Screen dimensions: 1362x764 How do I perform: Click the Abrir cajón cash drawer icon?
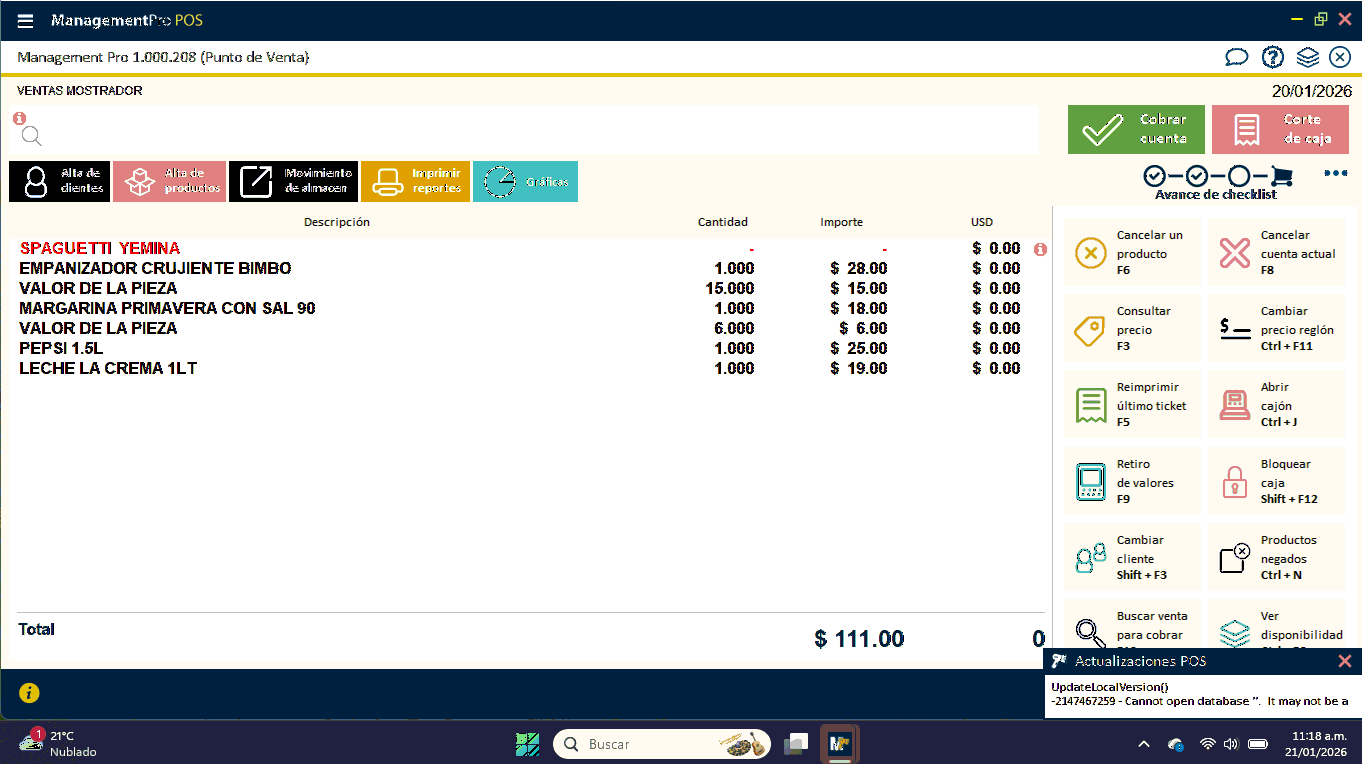[x=1235, y=406]
